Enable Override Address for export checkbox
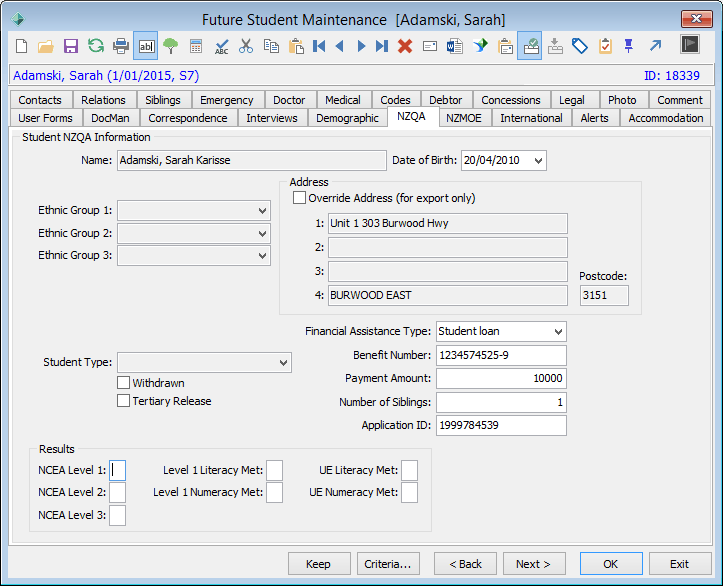 tap(299, 198)
